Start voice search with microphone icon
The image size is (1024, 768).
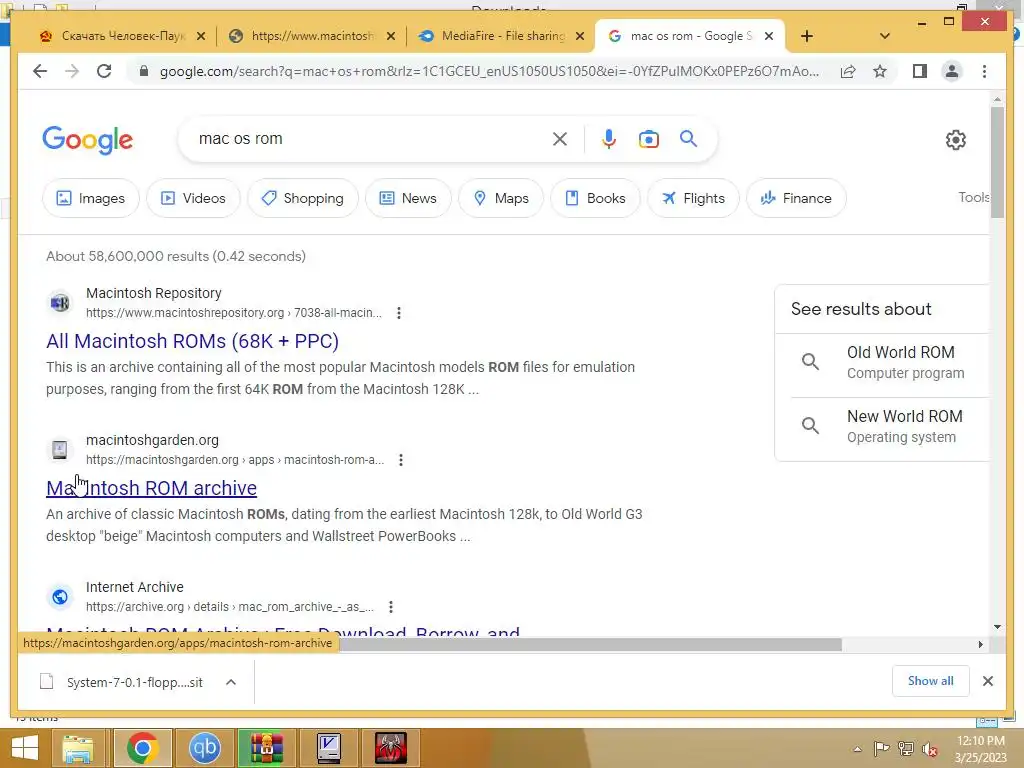(x=609, y=139)
